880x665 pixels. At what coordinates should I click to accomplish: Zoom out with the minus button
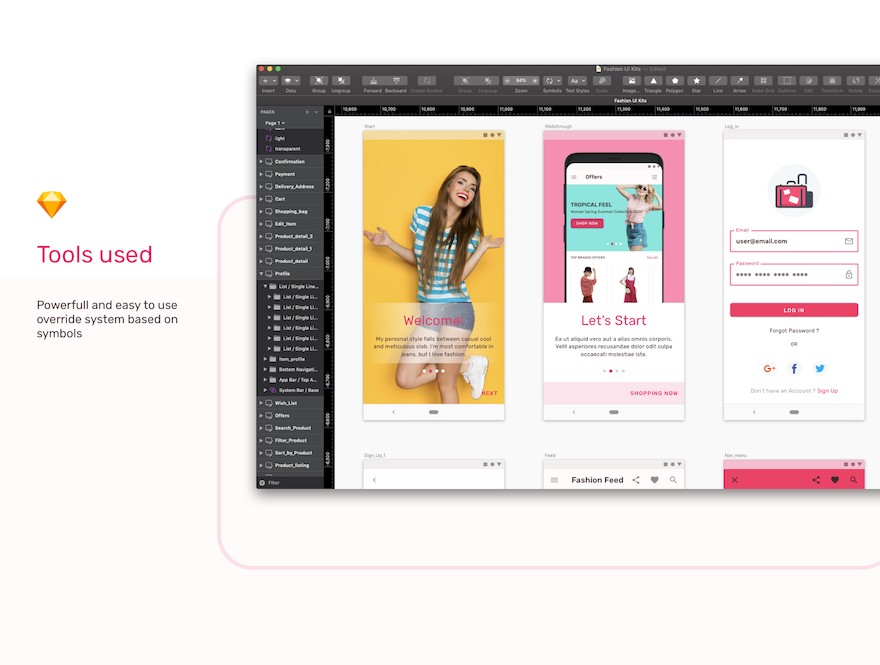coord(507,81)
